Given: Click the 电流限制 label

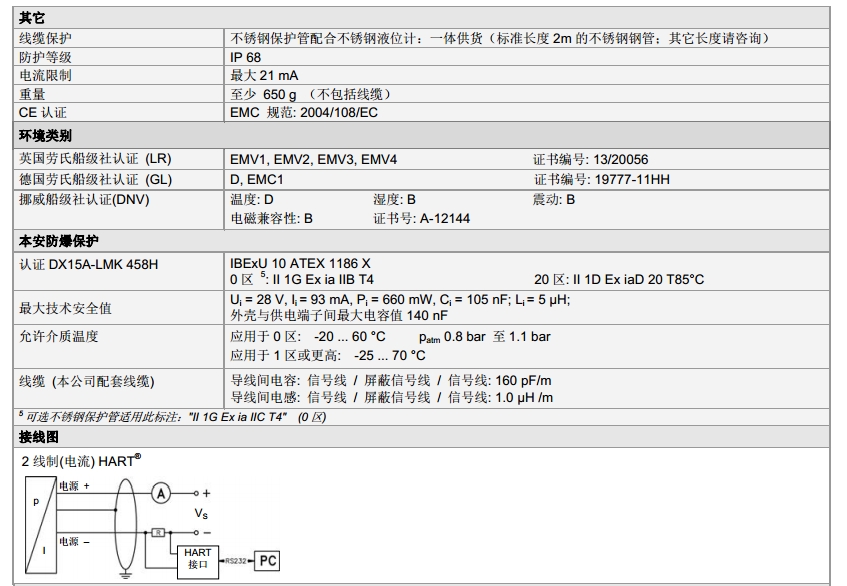Looking at the screenshot, I should [x=45, y=76].
